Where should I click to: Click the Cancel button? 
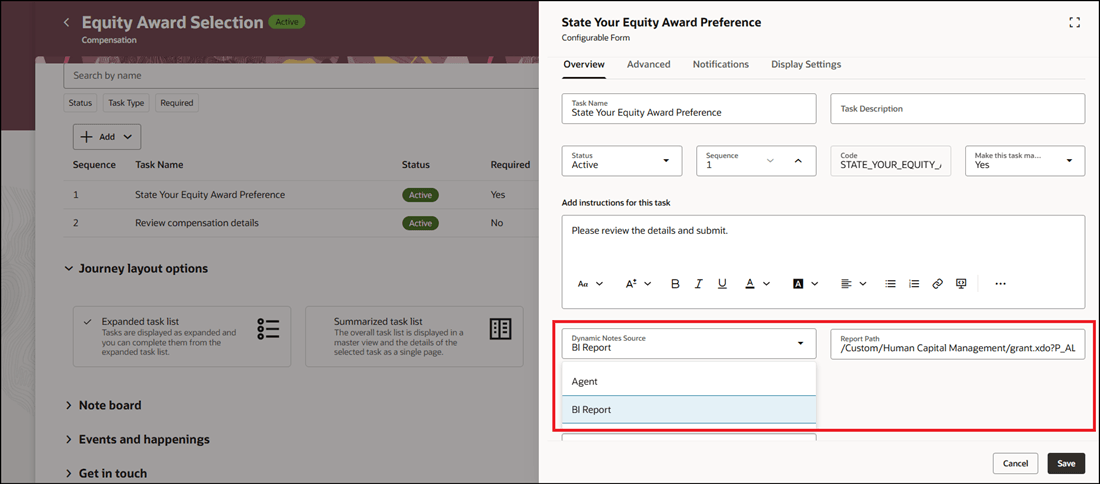(1015, 464)
